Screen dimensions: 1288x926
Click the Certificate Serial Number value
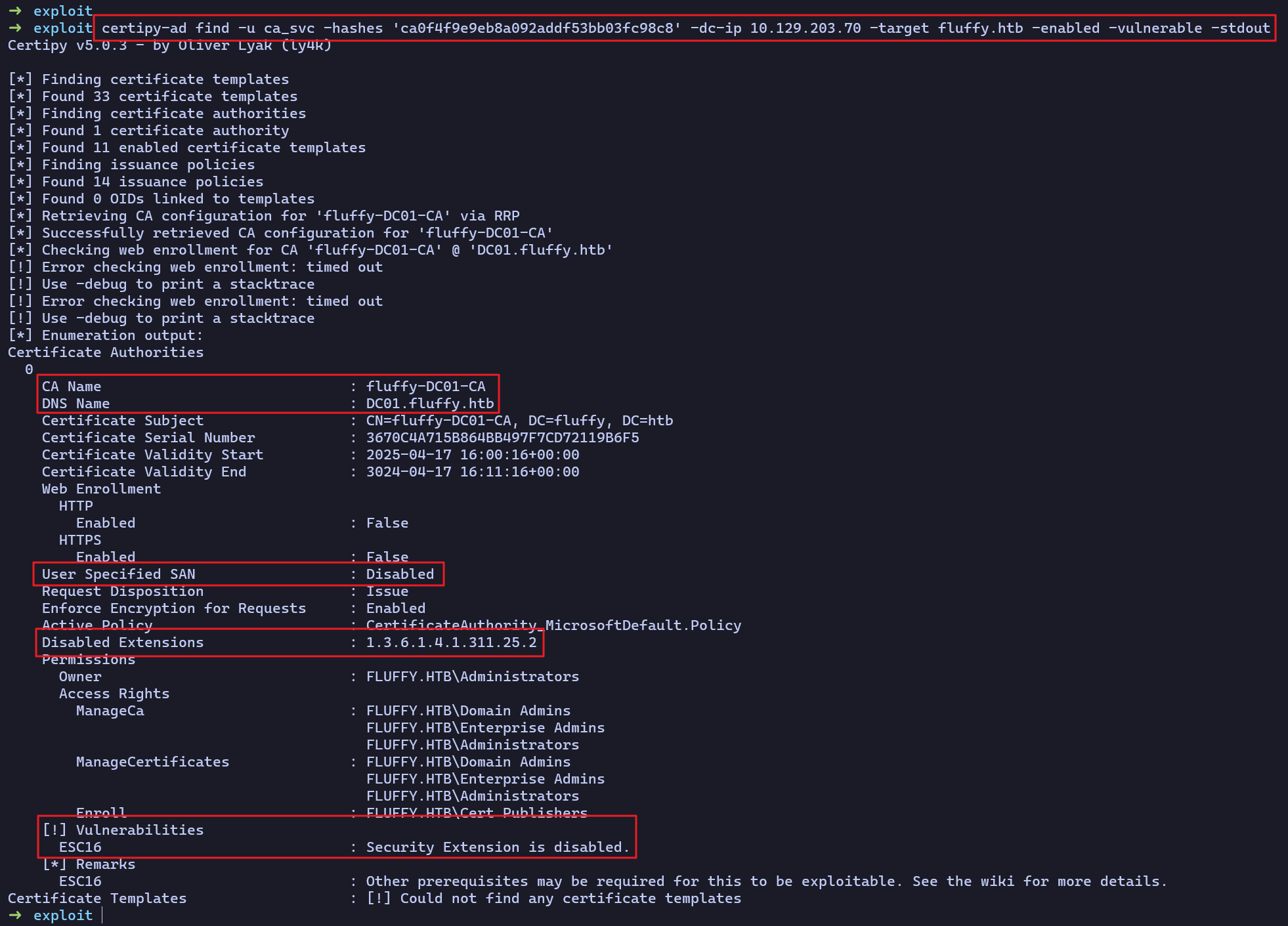502,437
